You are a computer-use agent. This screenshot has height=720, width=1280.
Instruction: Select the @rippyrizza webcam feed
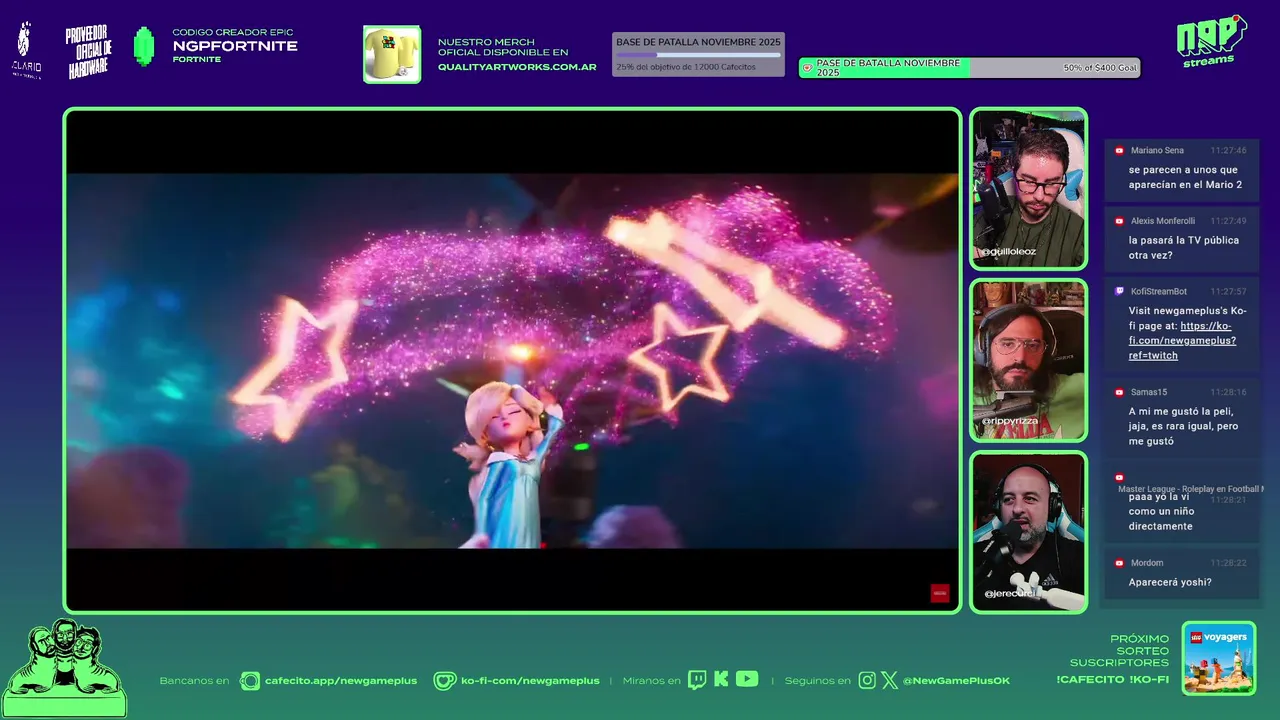pos(1028,360)
